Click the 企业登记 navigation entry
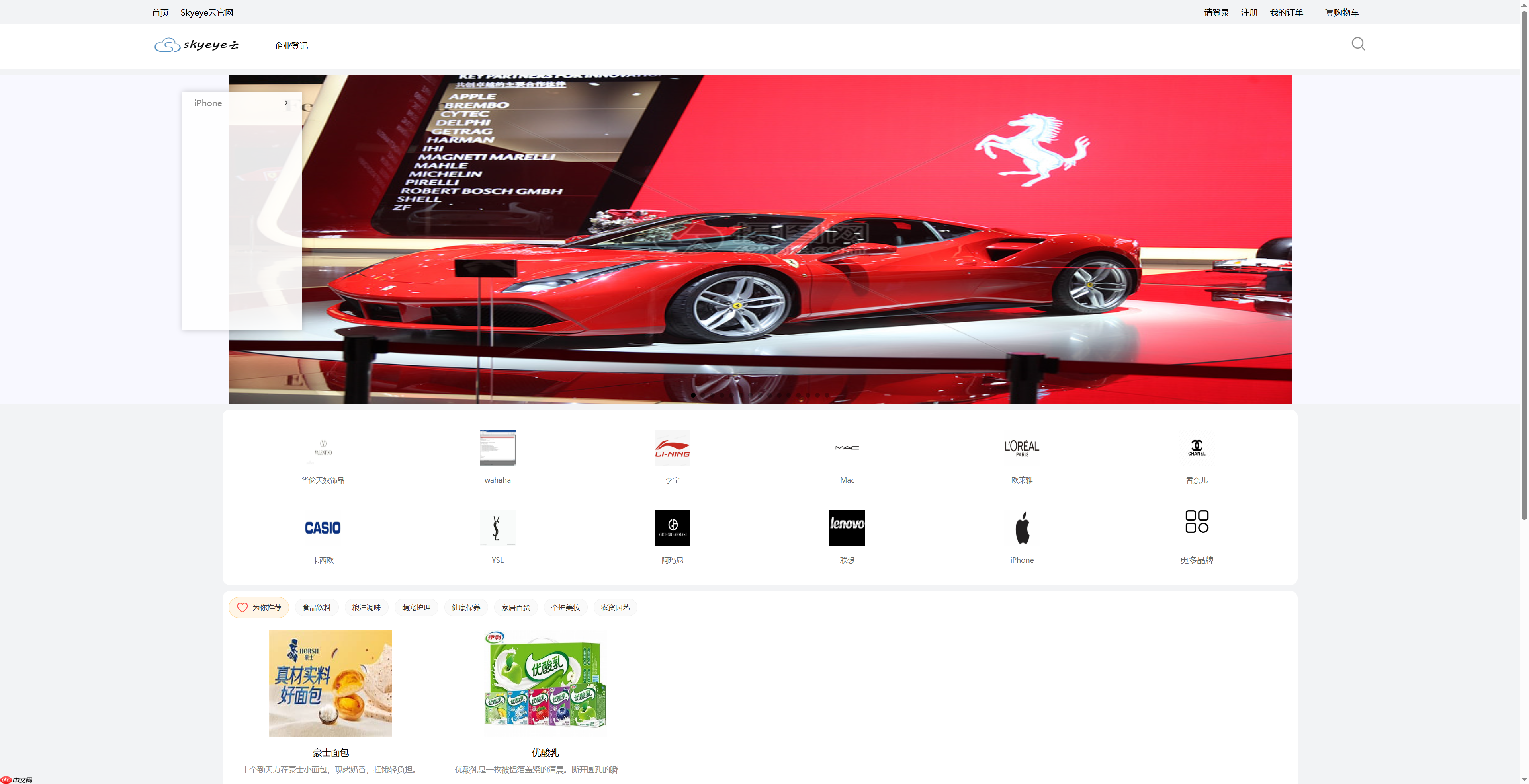1529x784 pixels. 291,45
